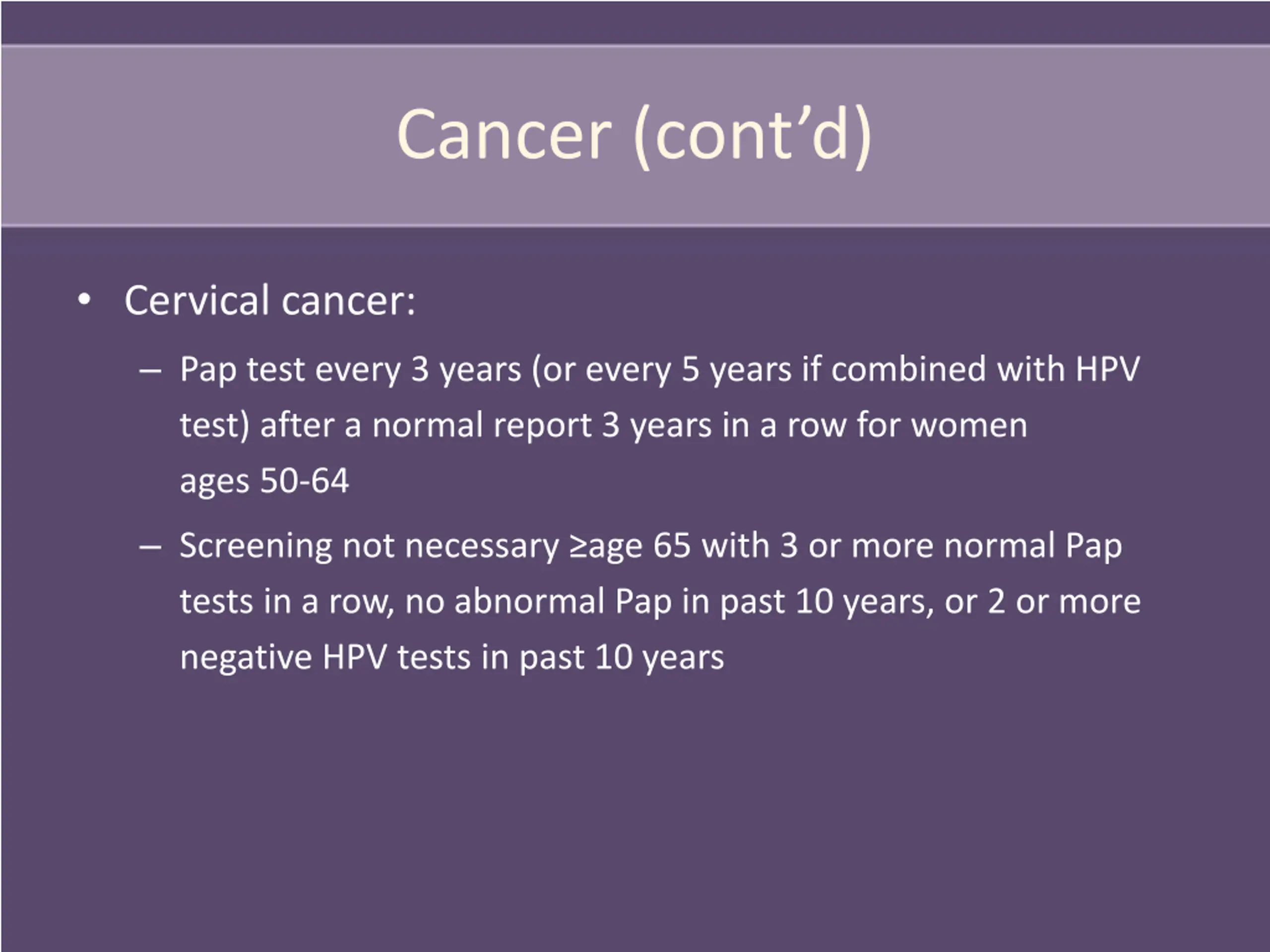This screenshot has width=1270, height=952.
Task: Click the line starting "tests in a row"
Action: coord(660,602)
